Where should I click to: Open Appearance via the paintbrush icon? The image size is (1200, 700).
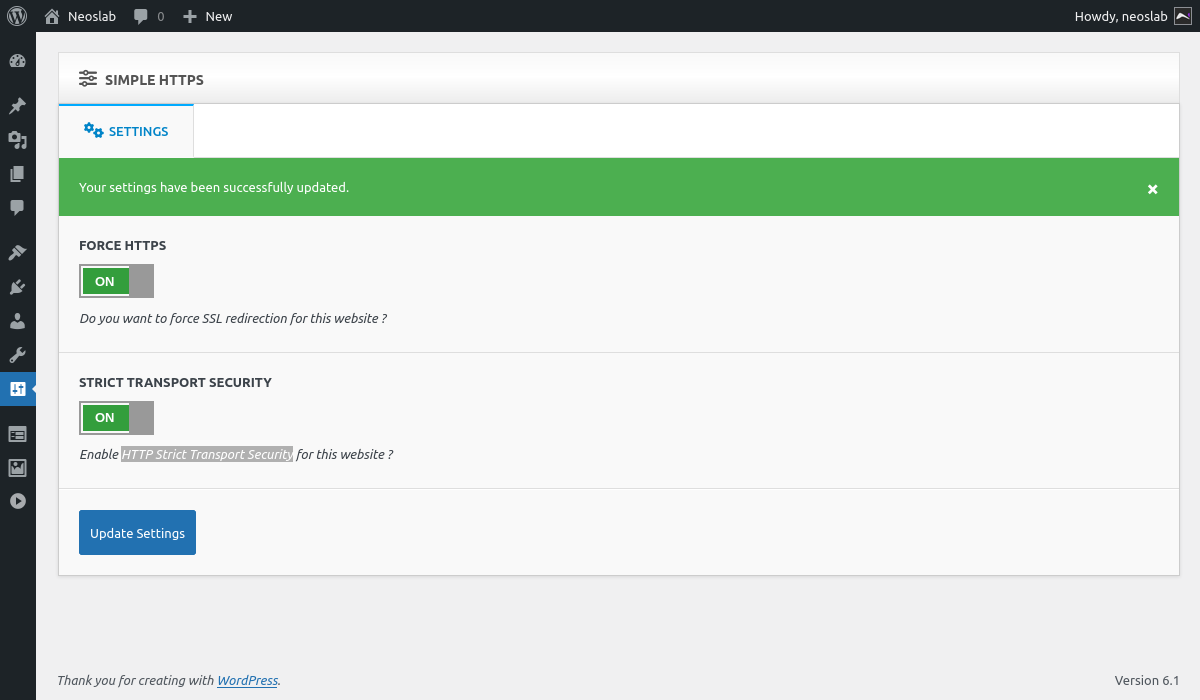pyautogui.click(x=17, y=253)
